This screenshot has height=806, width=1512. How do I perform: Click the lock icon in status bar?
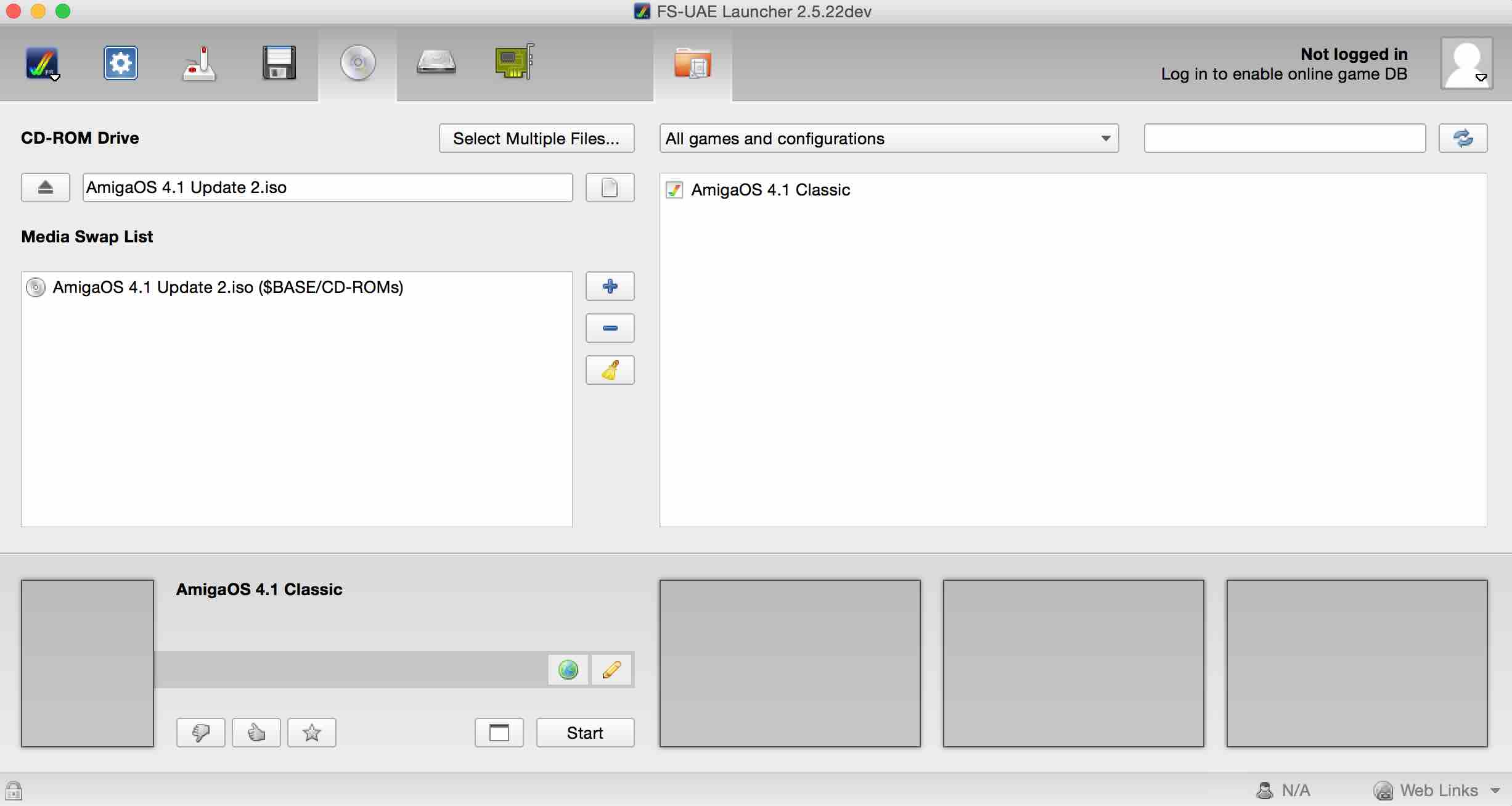[x=14, y=790]
